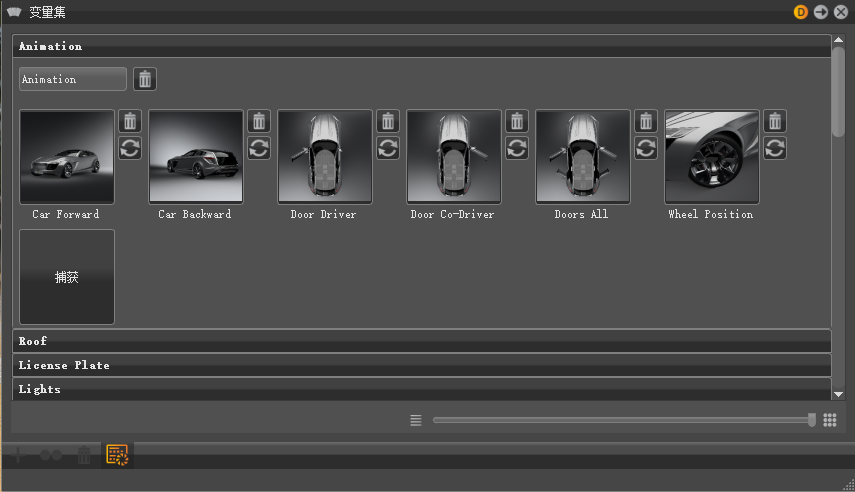Delete the Car Backward variant
This screenshot has height=492, width=855.
pos(259,121)
